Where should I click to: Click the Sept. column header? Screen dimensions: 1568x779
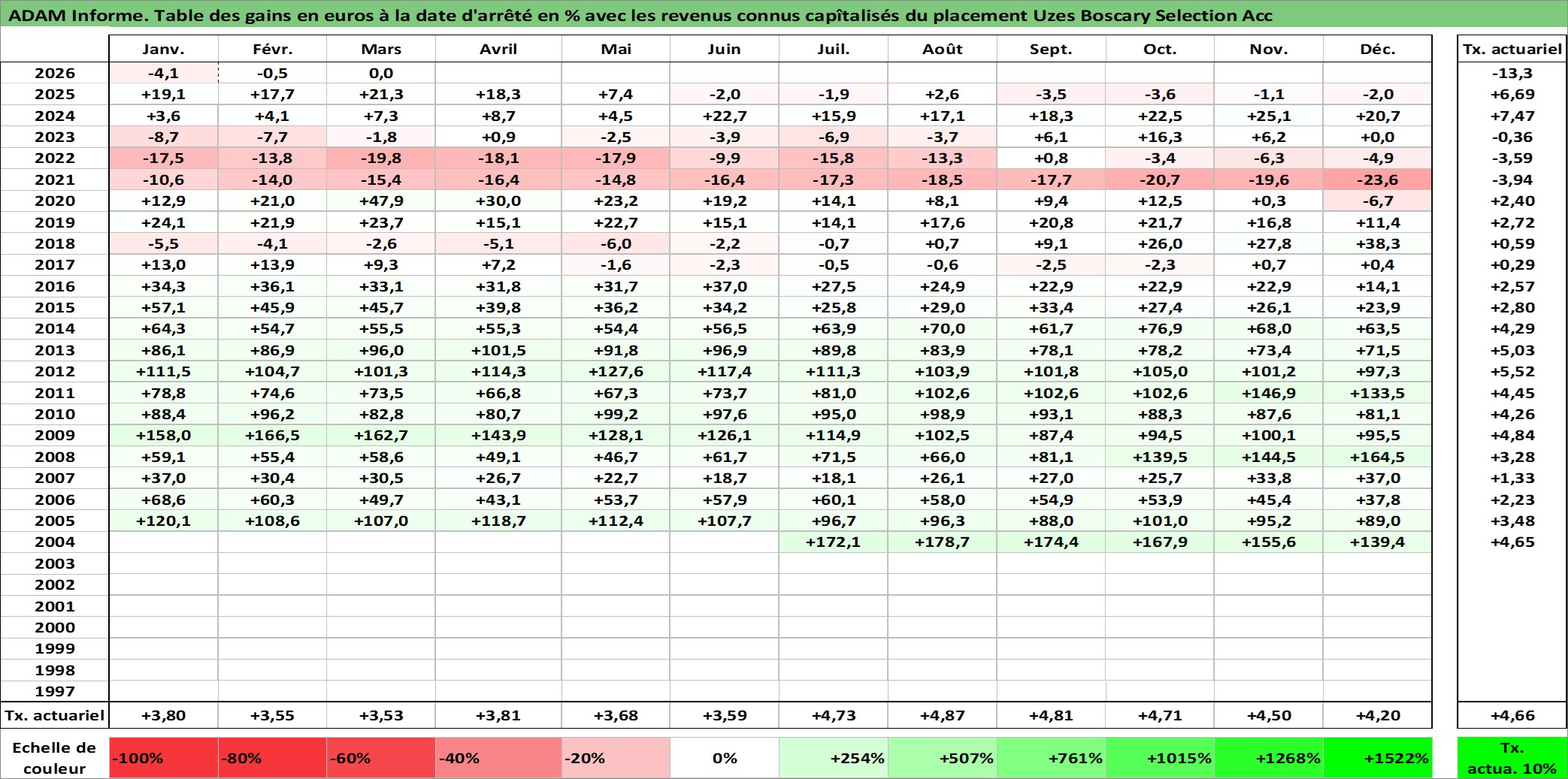(x=1052, y=49)
